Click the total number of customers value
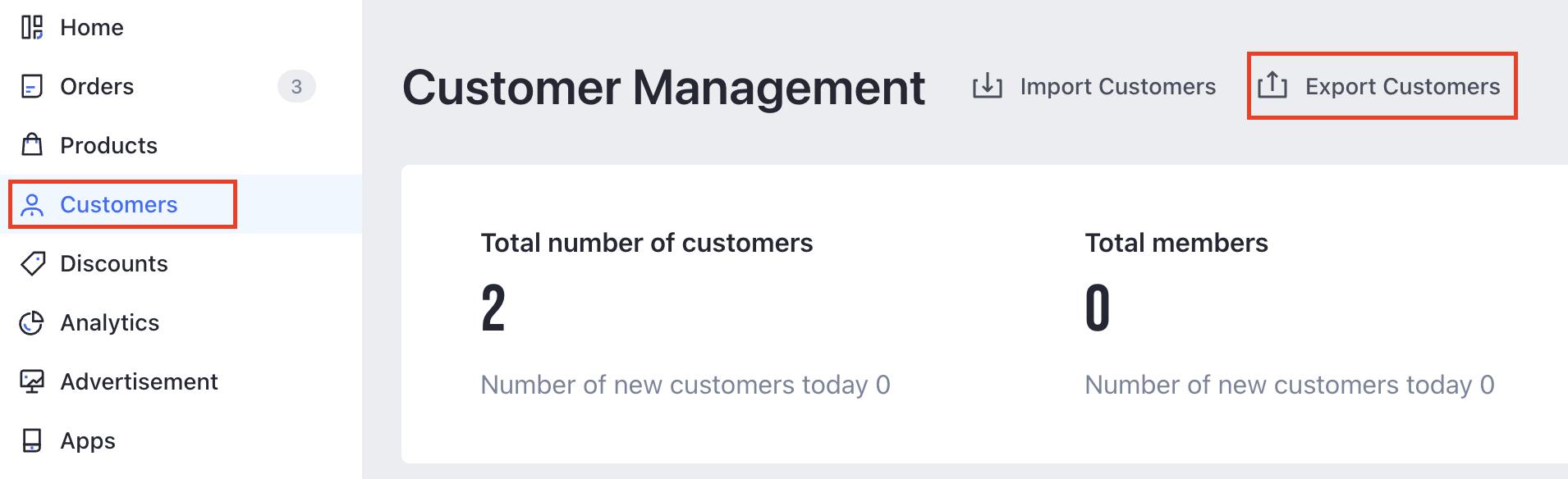1568x479 pixels. (x=493, y=308)
